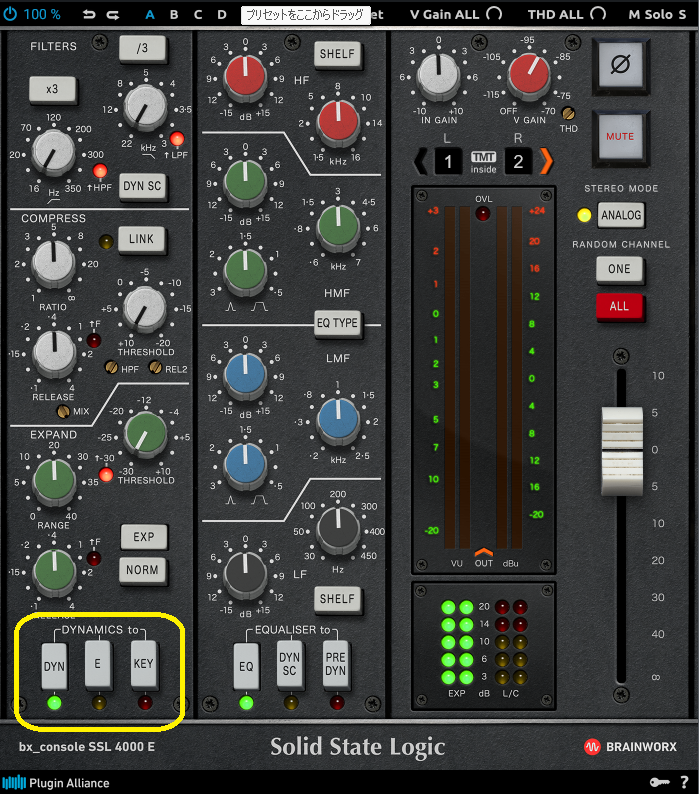Click the red HF frequency knob
This screenshot has width=699, height=794.
click(x=338, y=122)
